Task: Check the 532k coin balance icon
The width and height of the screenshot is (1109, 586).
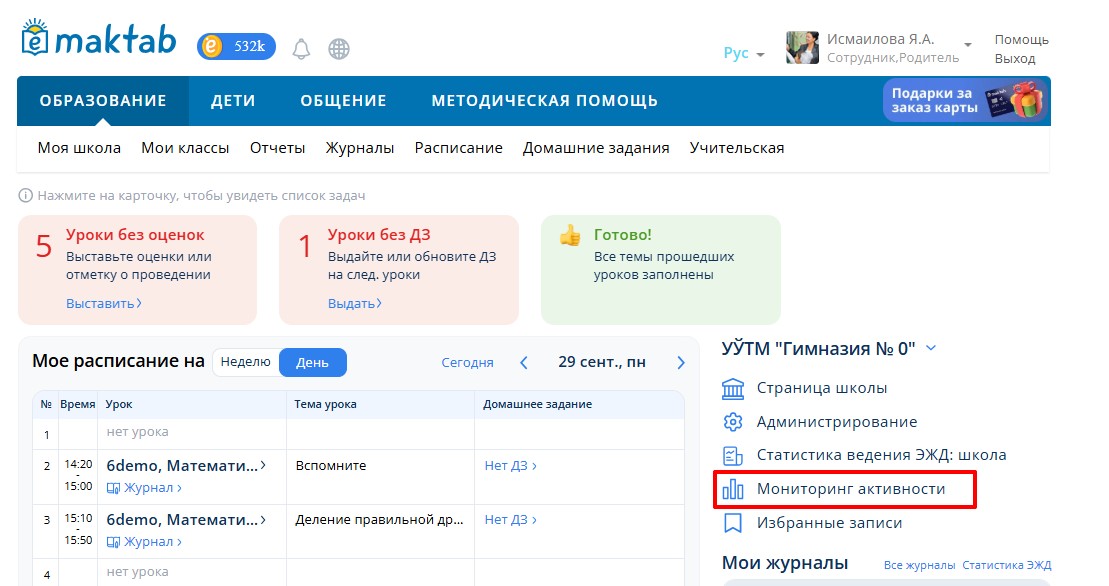Action: pos(236,46)
